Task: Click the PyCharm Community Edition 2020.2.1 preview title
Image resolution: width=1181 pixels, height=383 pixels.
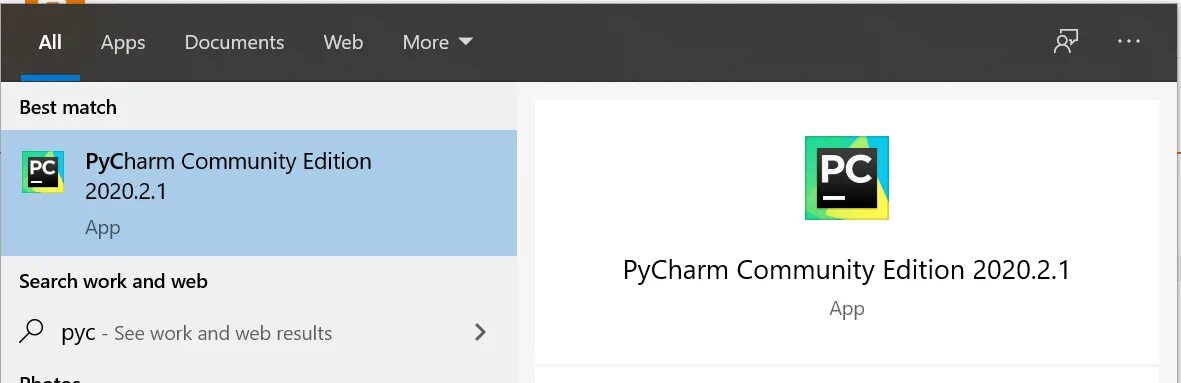Action: 847,270
